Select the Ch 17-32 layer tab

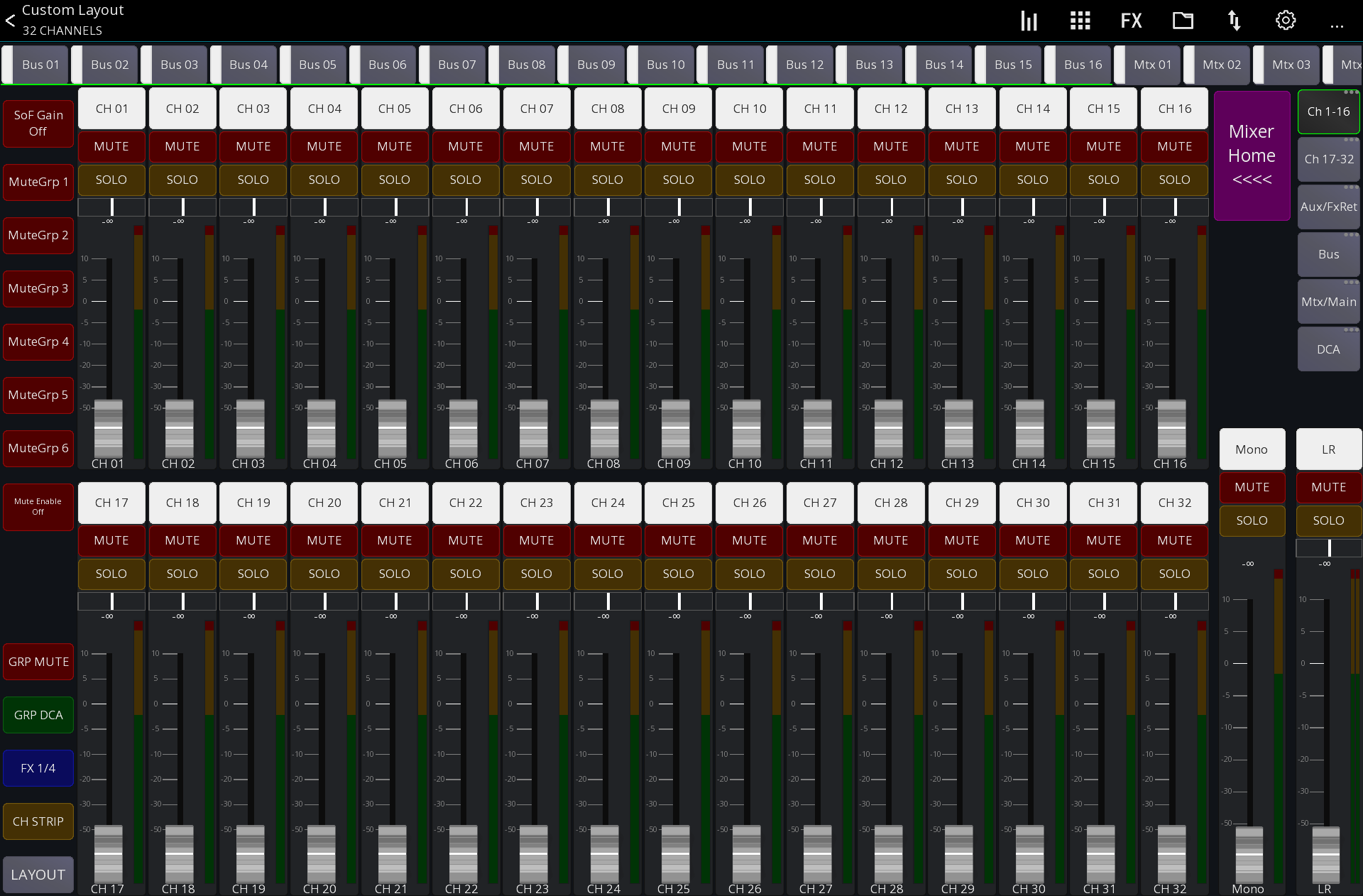click(x=1329, y=160)
